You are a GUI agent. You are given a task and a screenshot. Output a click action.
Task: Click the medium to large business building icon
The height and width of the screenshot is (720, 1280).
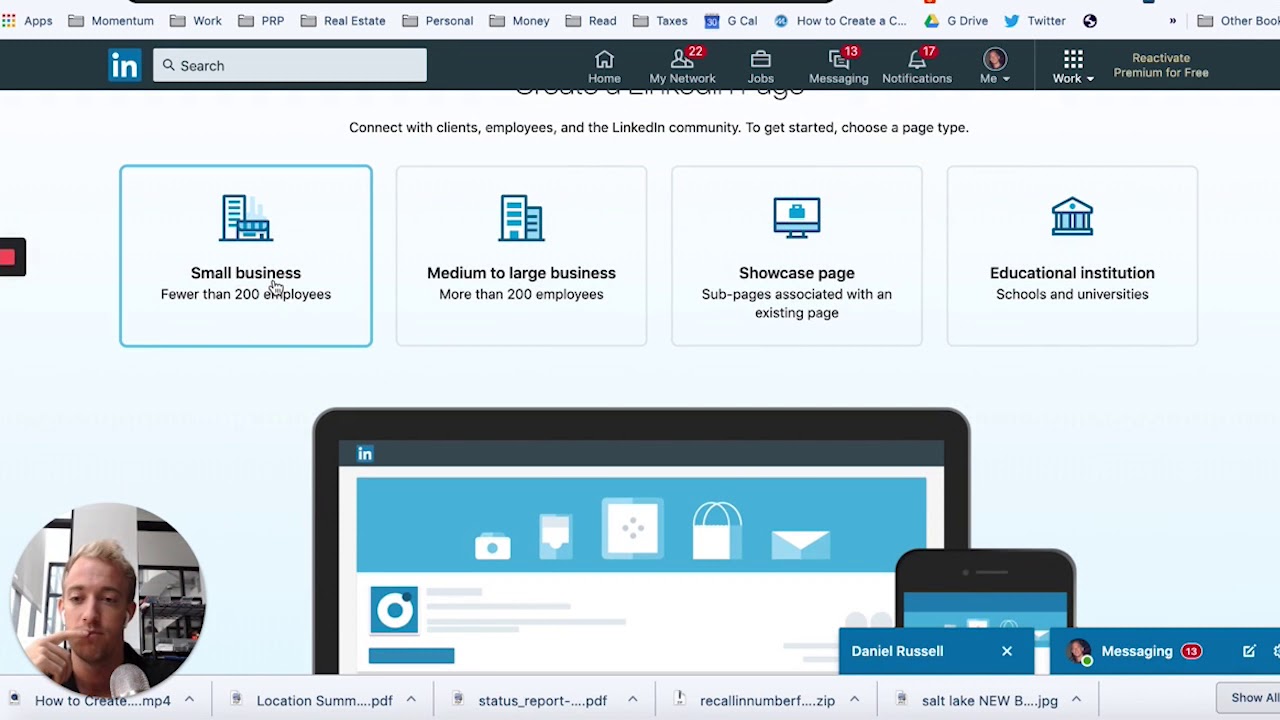[521, 218]
